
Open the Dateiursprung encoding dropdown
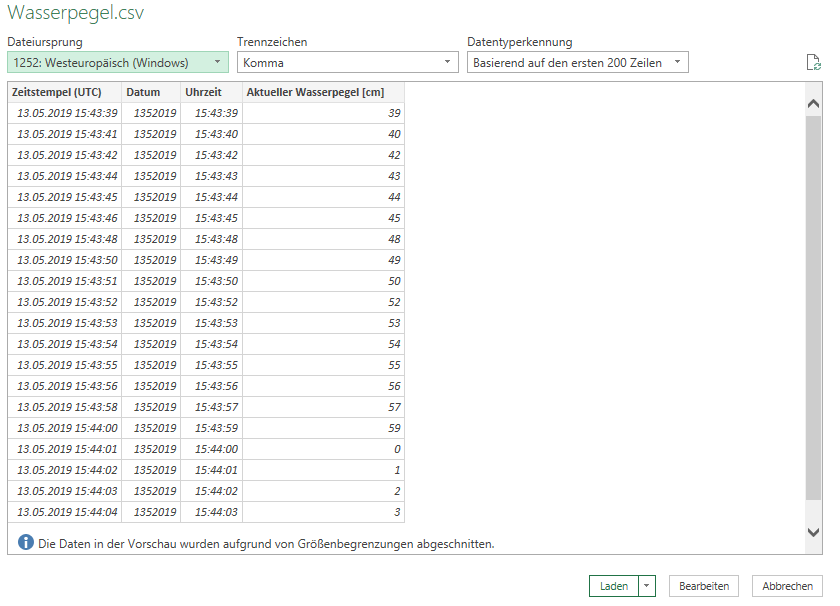[x=117, y=62]
